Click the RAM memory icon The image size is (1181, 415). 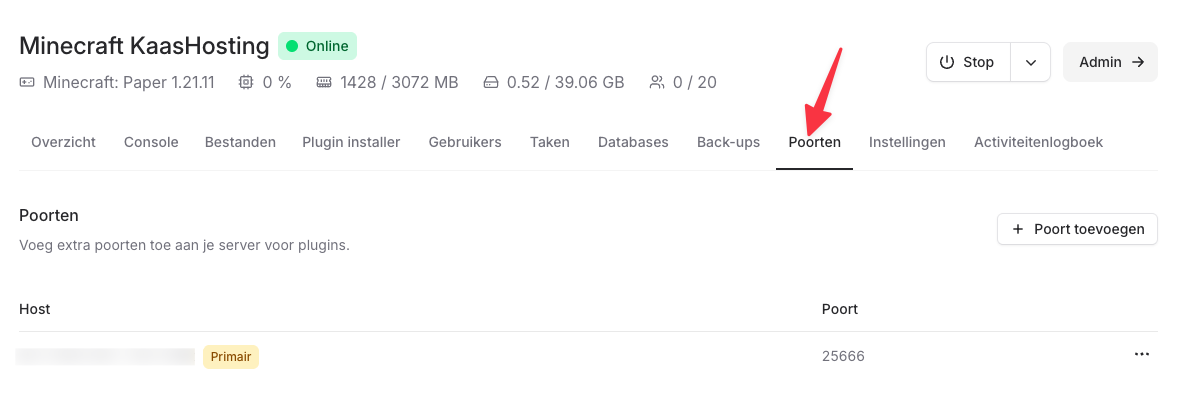[x=324, y=82]
